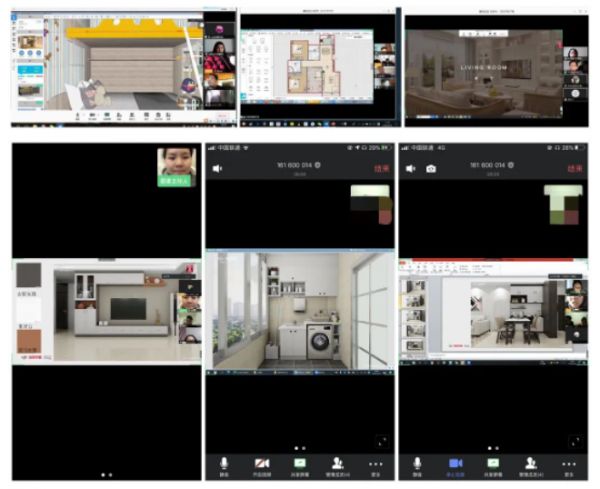600x489 pixels.
Task: Switch camera using the camera icon in the right phone
Action: pyautogui.click(x=431, y=169)
